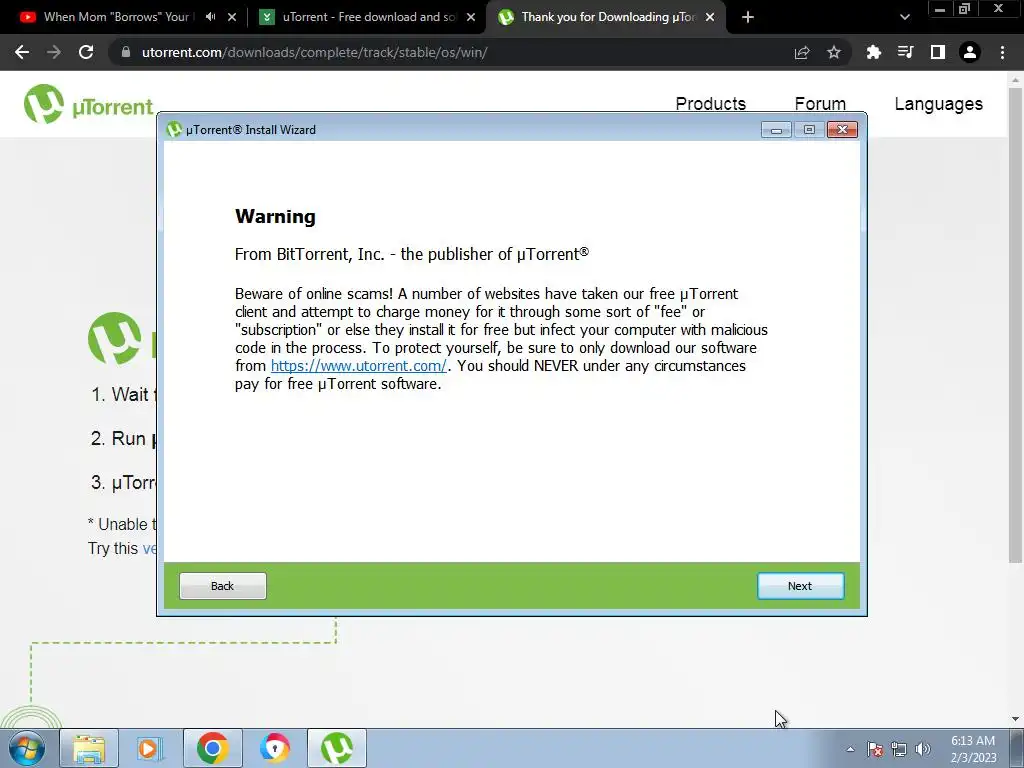Viewport: 1024px width, 768px height.
Task: Close the µTorrent Install Wizard window
Action: [x=842, y=129]
